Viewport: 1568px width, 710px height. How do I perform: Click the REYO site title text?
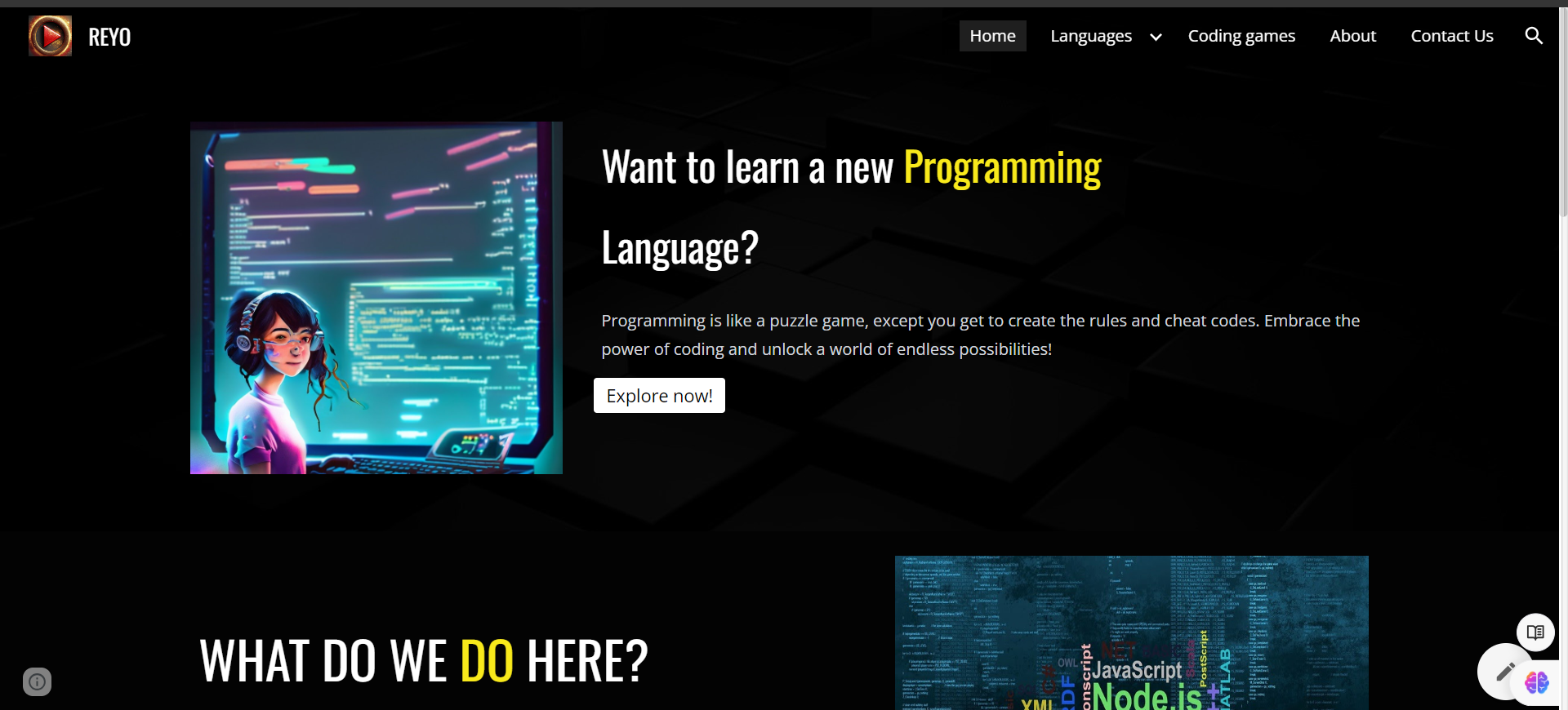tap(109, 37)
